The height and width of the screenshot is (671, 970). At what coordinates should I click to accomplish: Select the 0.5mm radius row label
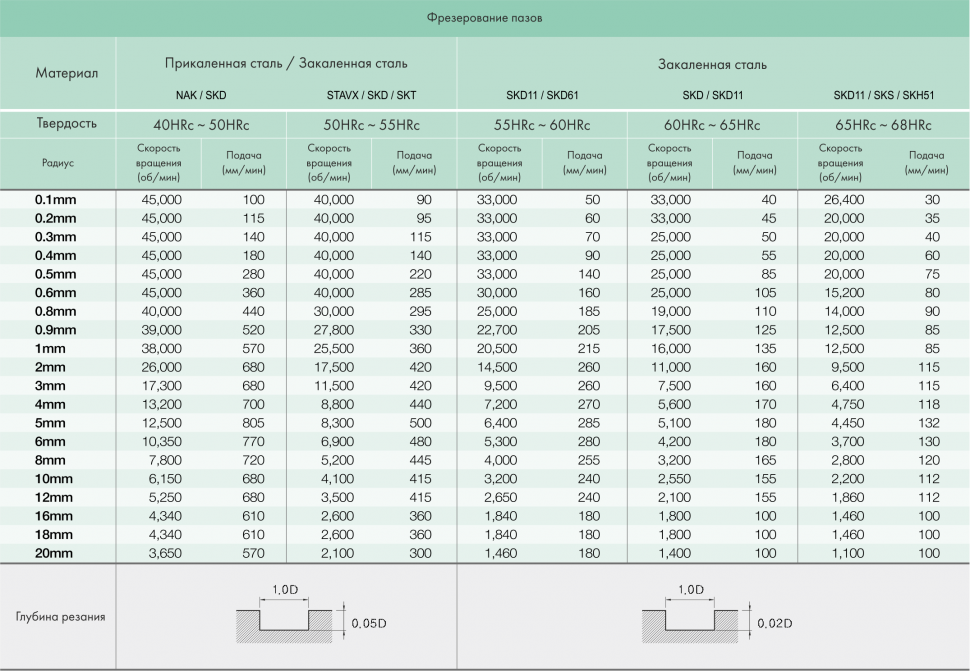(x=56, y=274)
